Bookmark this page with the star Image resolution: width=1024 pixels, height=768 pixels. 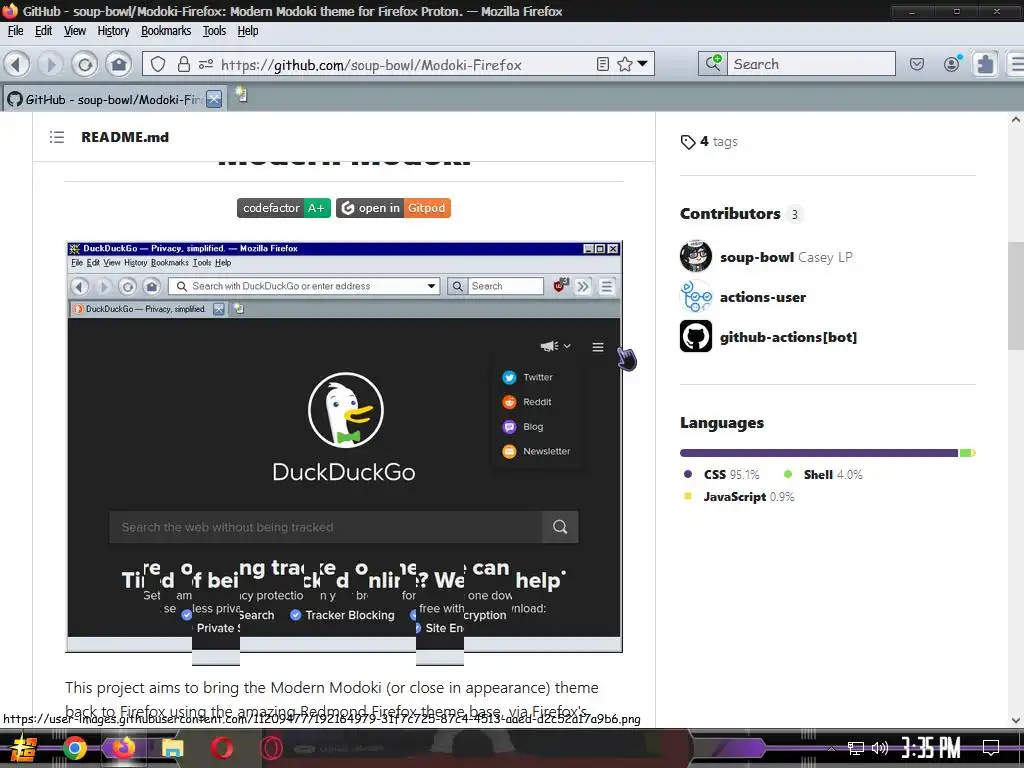click(625, 64)
